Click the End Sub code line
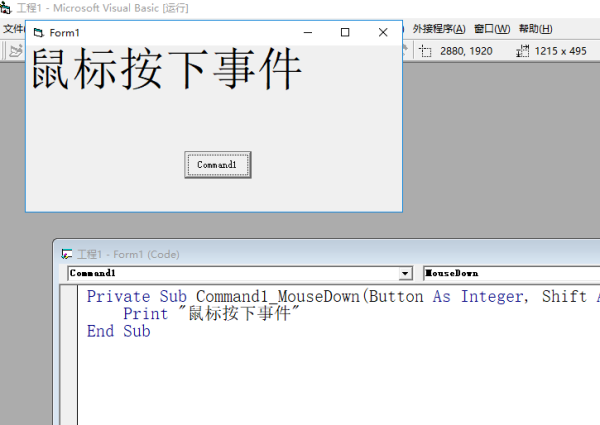 119,331
